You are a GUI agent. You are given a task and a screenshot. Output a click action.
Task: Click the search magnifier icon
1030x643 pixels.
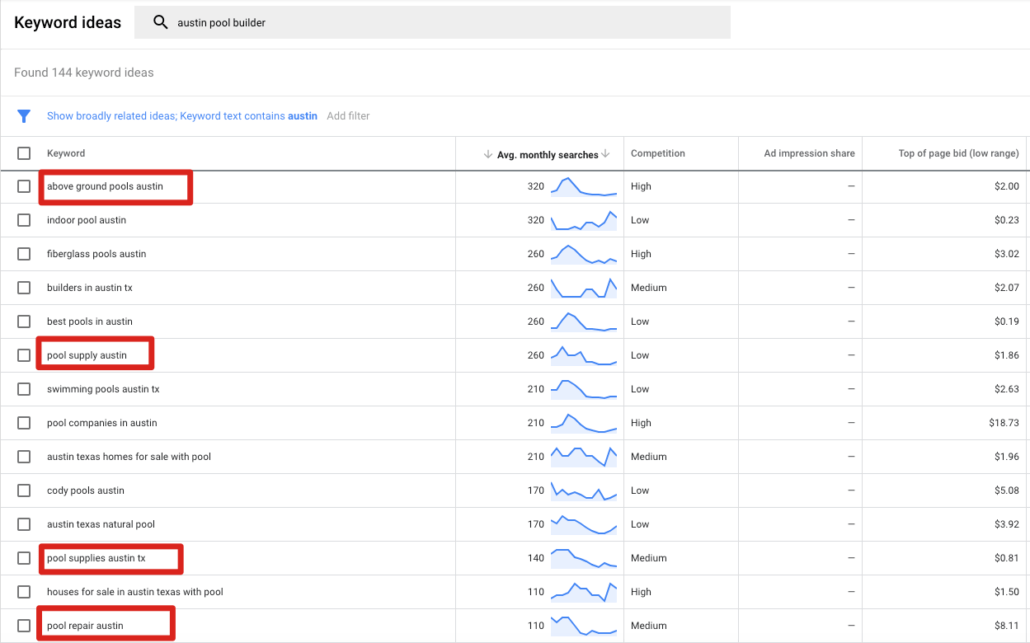tap(160, 22)
